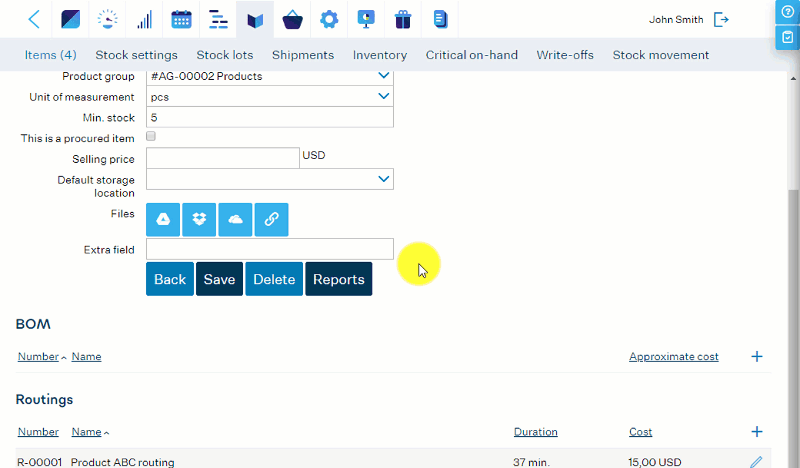Sort Routings by Duration
Screen dimensions: 800x468
[535, 432]
